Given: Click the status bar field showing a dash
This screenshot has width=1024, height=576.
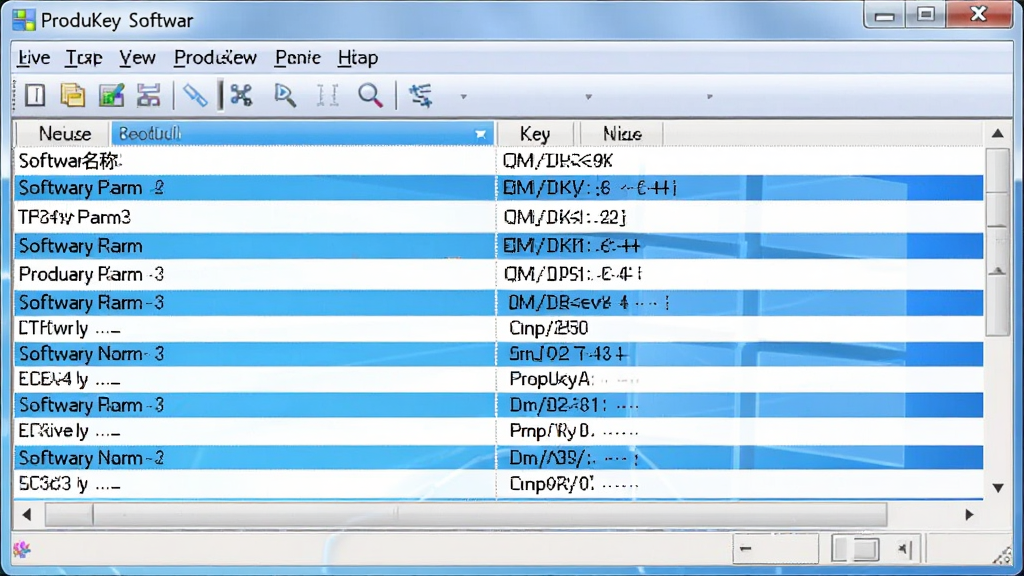Looking at the screenshot, I should [x=775, y=549].
